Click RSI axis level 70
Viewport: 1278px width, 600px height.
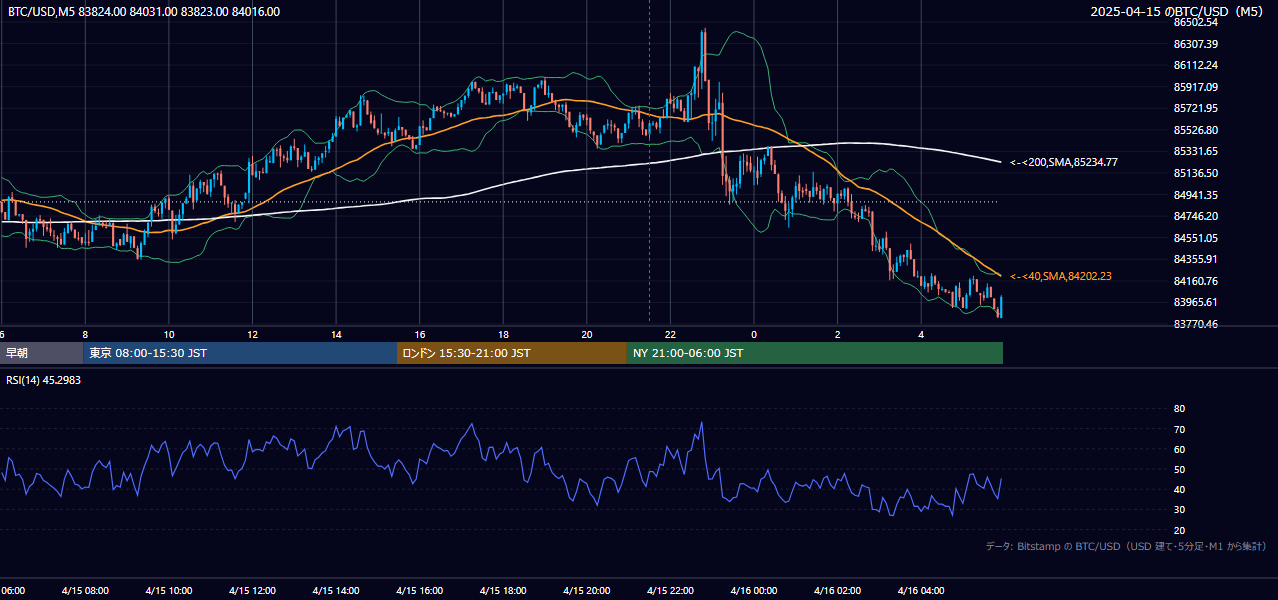click(x=1179, y=429)
